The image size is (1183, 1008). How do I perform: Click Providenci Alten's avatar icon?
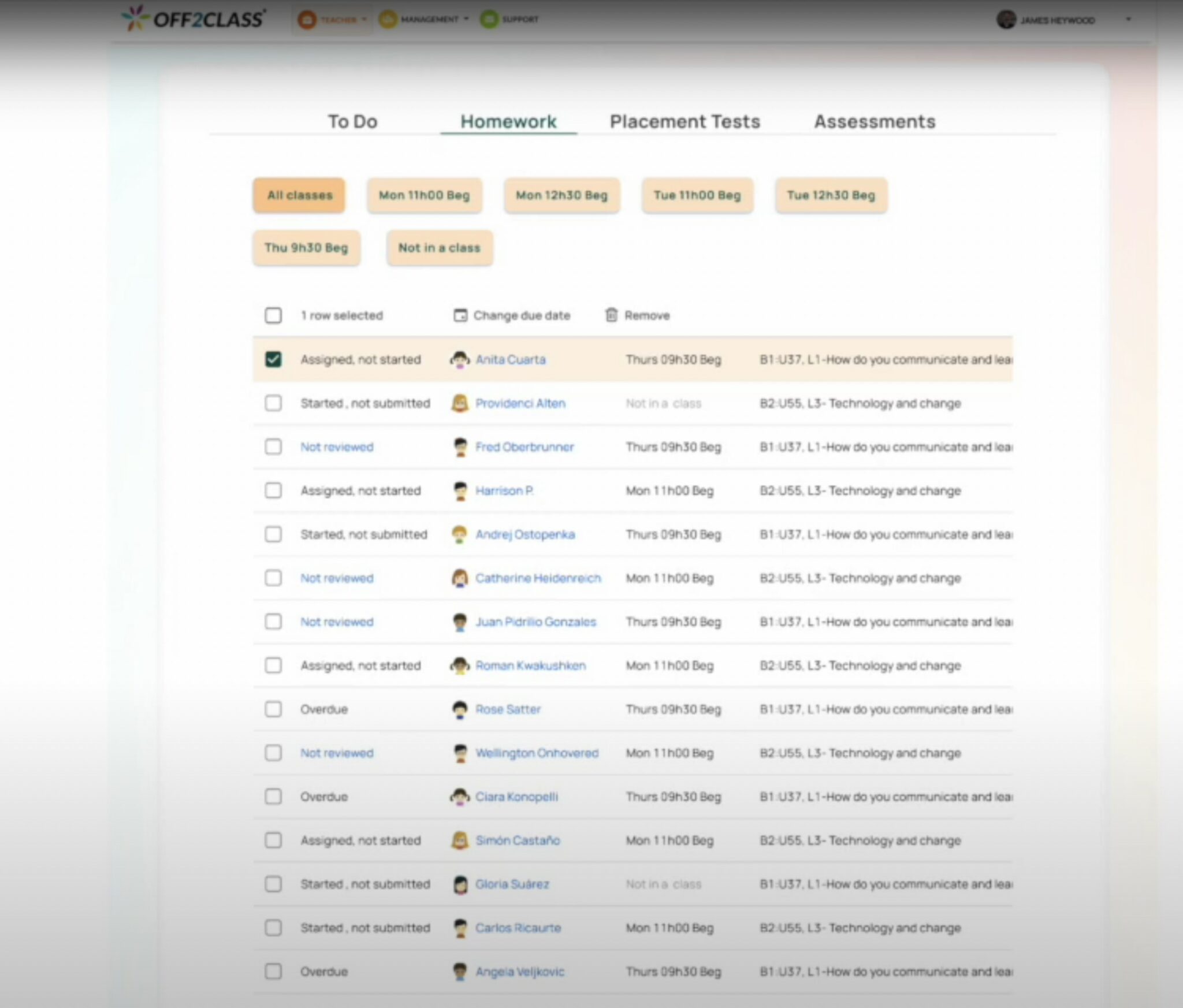point(460,403)
